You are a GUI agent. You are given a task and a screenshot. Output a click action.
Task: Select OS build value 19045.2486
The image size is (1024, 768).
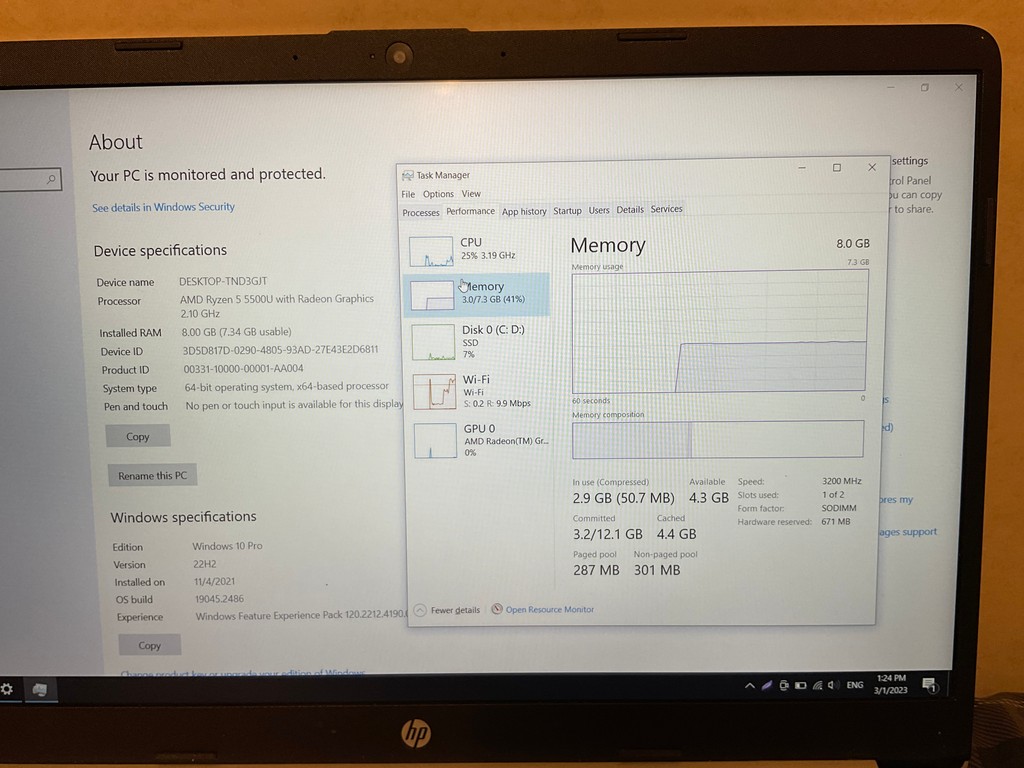[x=219, y=599]
